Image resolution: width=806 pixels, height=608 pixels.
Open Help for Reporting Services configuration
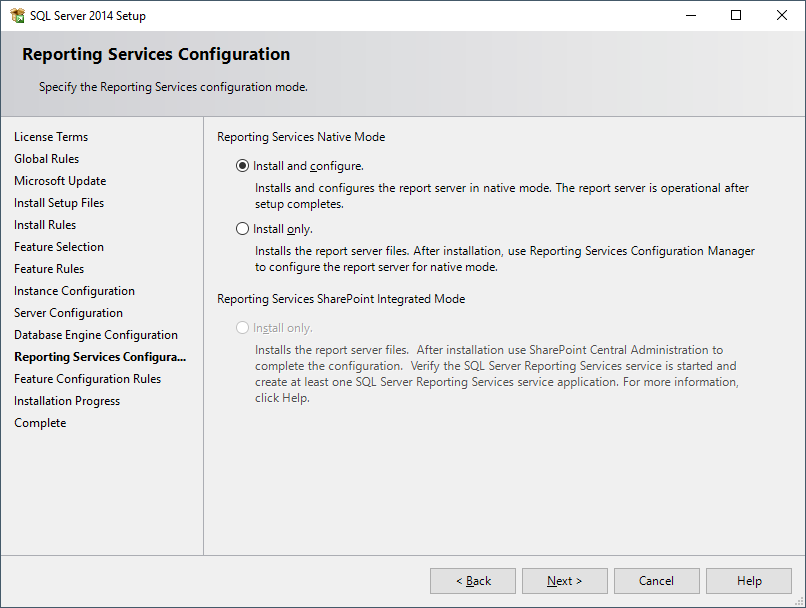coord(748,581)
